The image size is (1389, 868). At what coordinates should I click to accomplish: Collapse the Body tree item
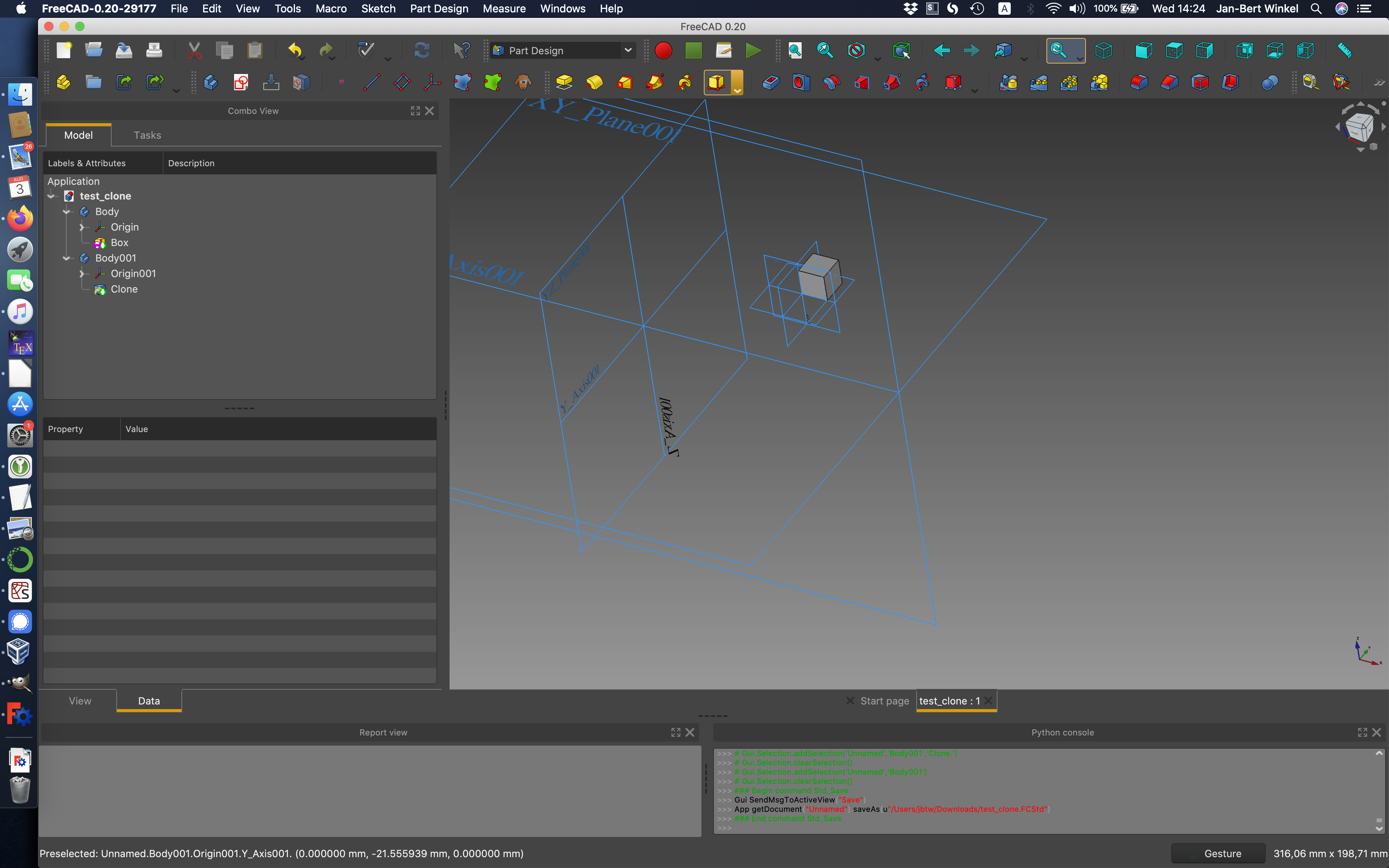tap(67, 211)
